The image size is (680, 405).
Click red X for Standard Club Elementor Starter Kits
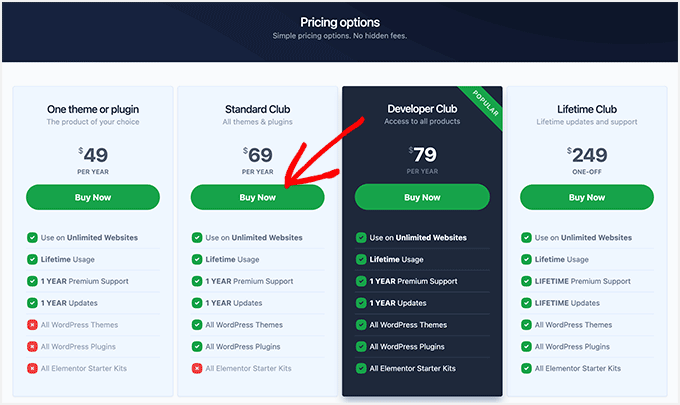(x=197, y=369)
